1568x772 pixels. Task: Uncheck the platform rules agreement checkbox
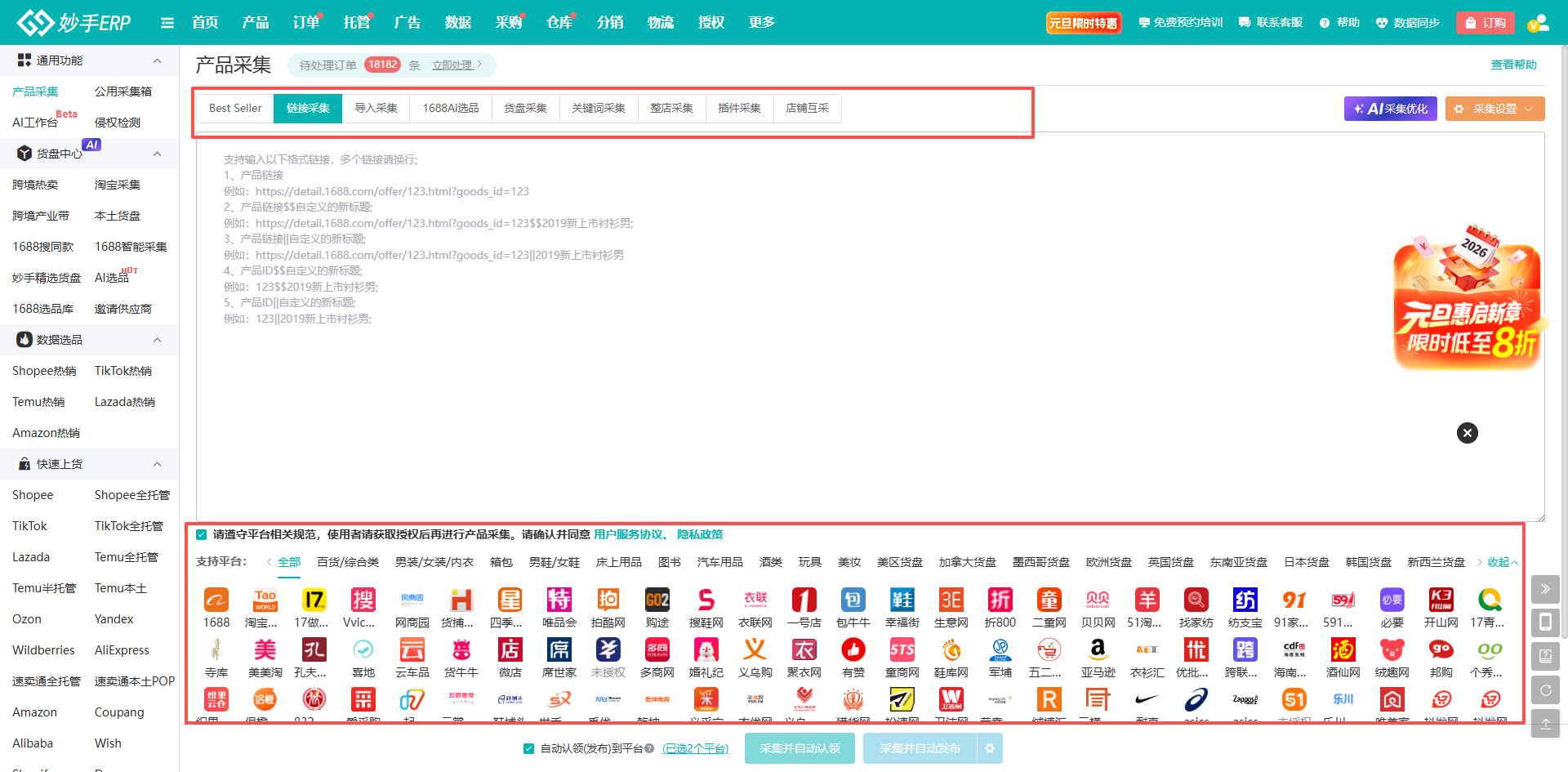click(202, 535)
